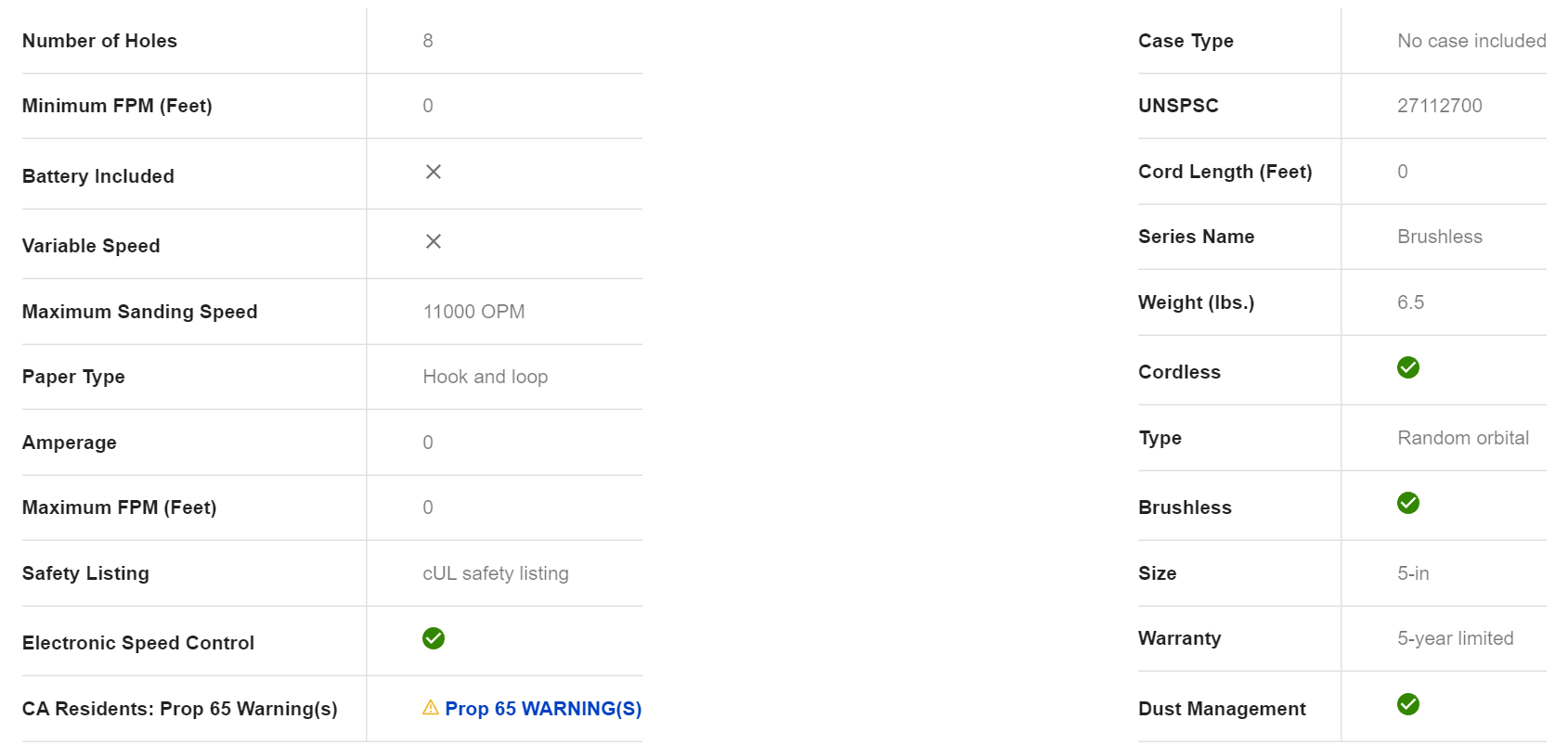The width and height of the screenshot is (1568, 745).
Task: Click the 'Series Name' label
Action: pos(1196,237)
